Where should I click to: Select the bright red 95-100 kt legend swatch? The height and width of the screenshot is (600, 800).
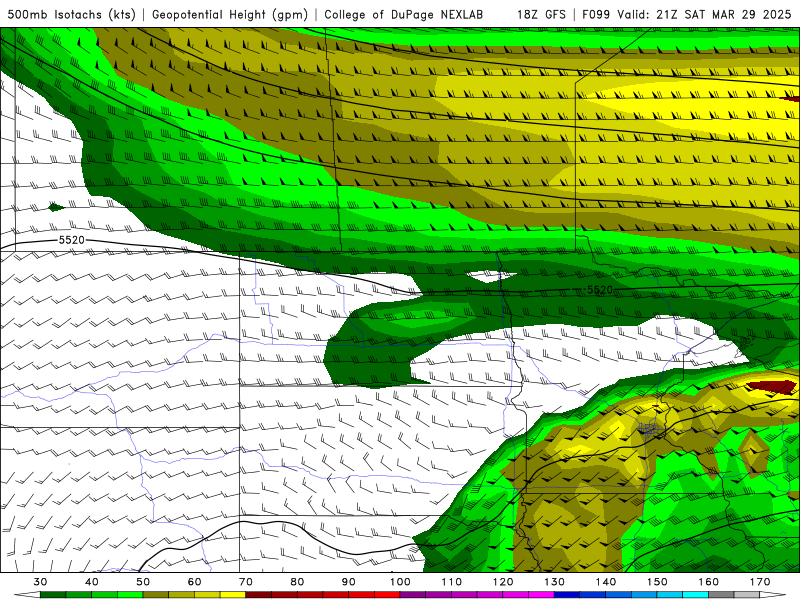tap(387, 595)
